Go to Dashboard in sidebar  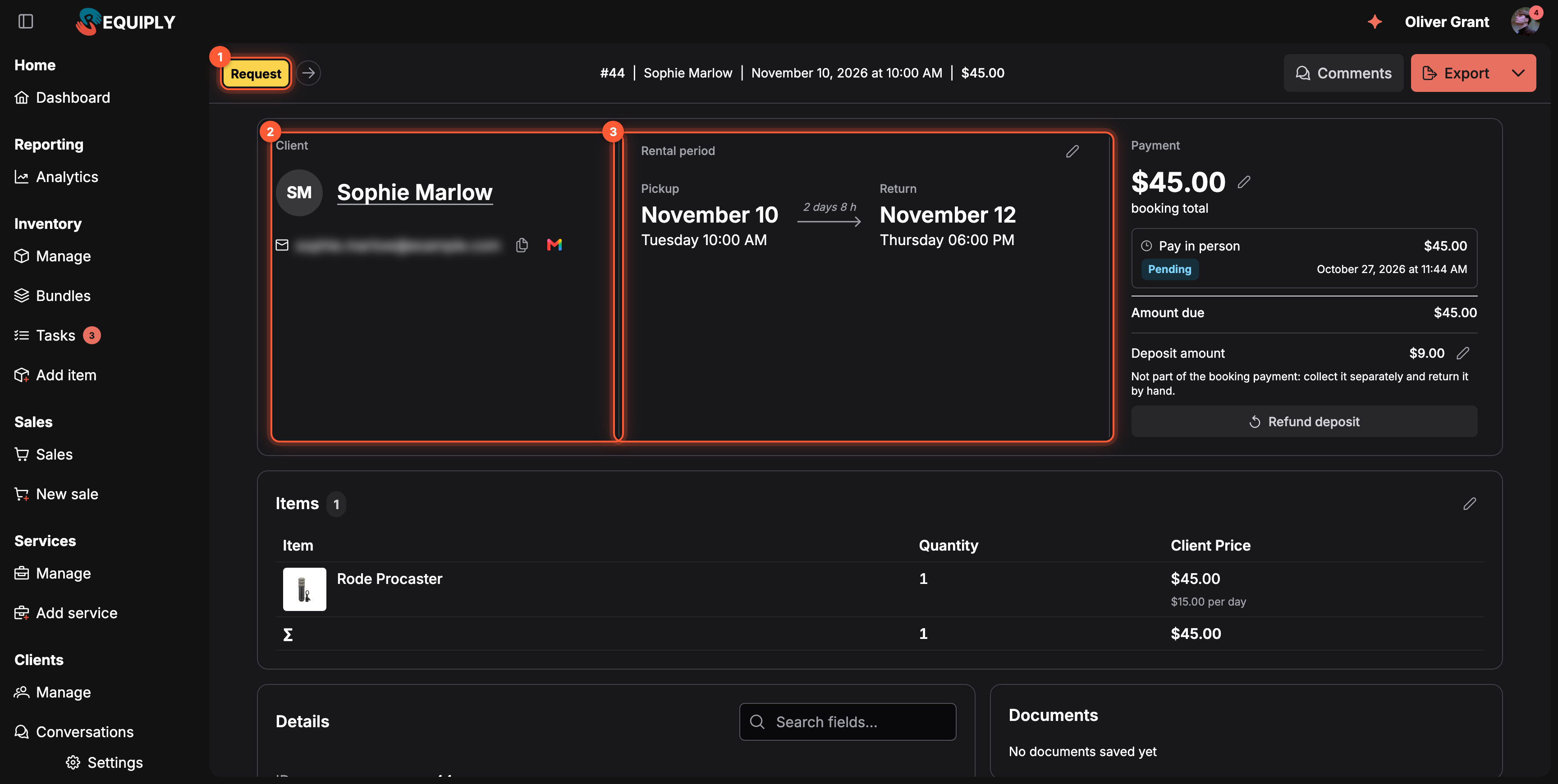pos(62,97)
